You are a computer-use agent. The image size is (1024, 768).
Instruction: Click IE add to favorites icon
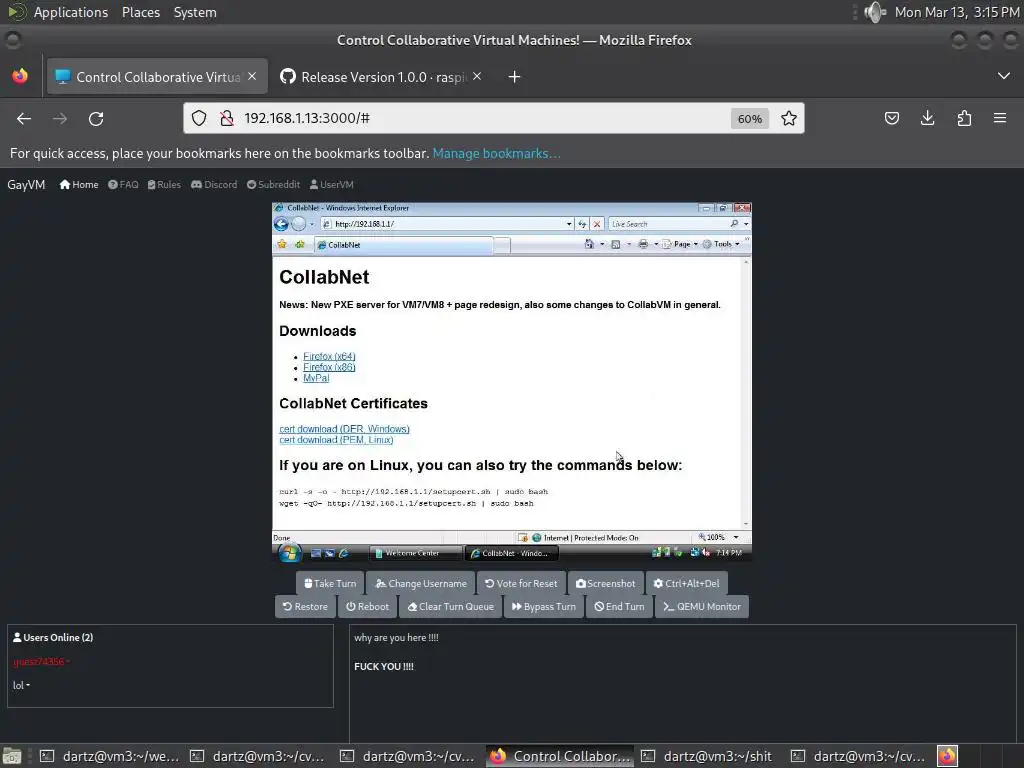coord(300,244)
